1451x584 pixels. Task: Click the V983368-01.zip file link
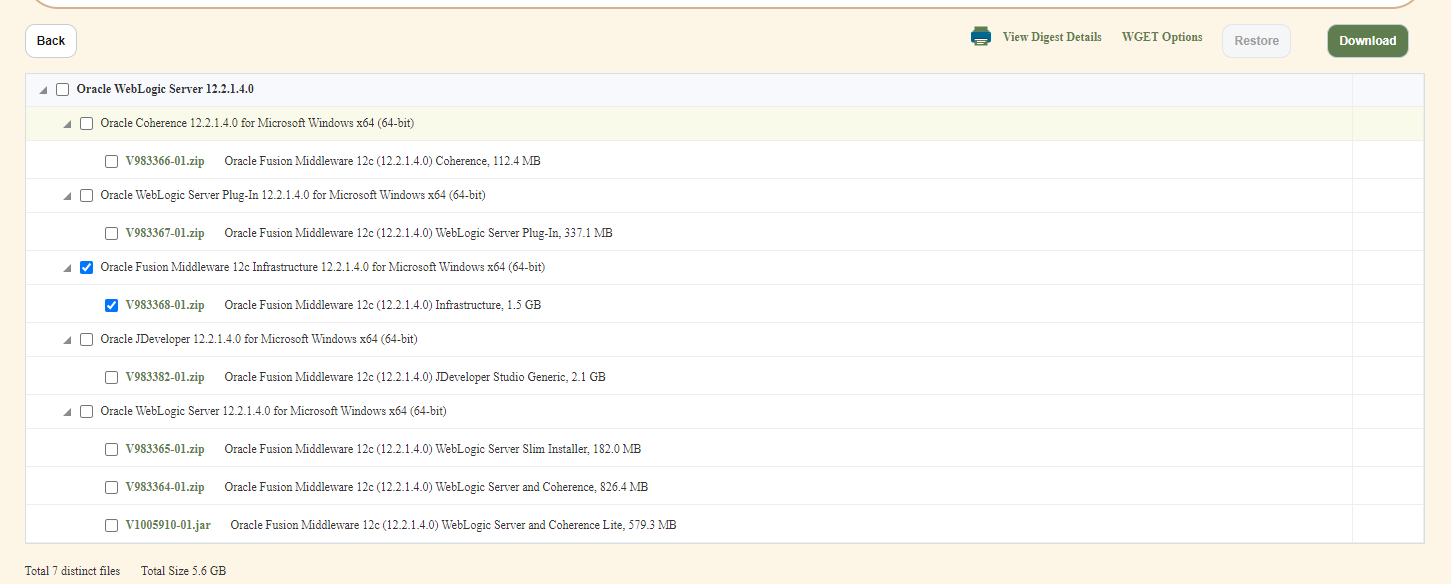(x=165, y=305)
